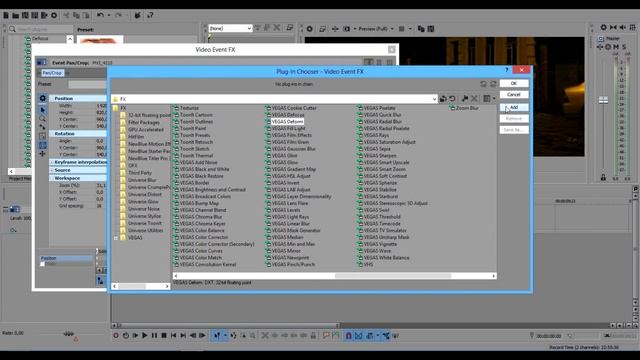
Task: Open the OFX folder in tree
Action: tap(133, 166)
